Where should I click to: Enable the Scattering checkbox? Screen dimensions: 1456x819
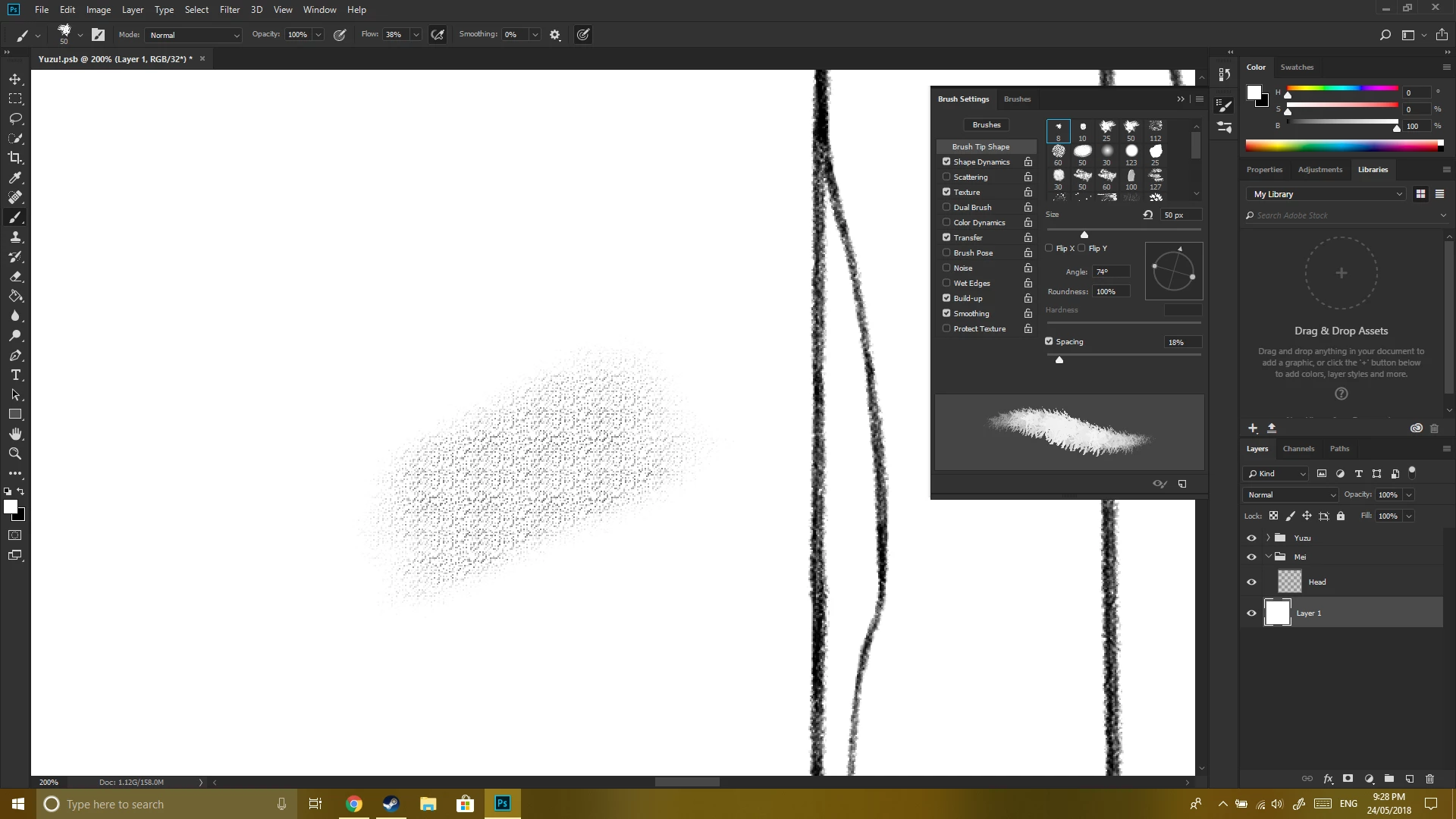pos(946,177)
